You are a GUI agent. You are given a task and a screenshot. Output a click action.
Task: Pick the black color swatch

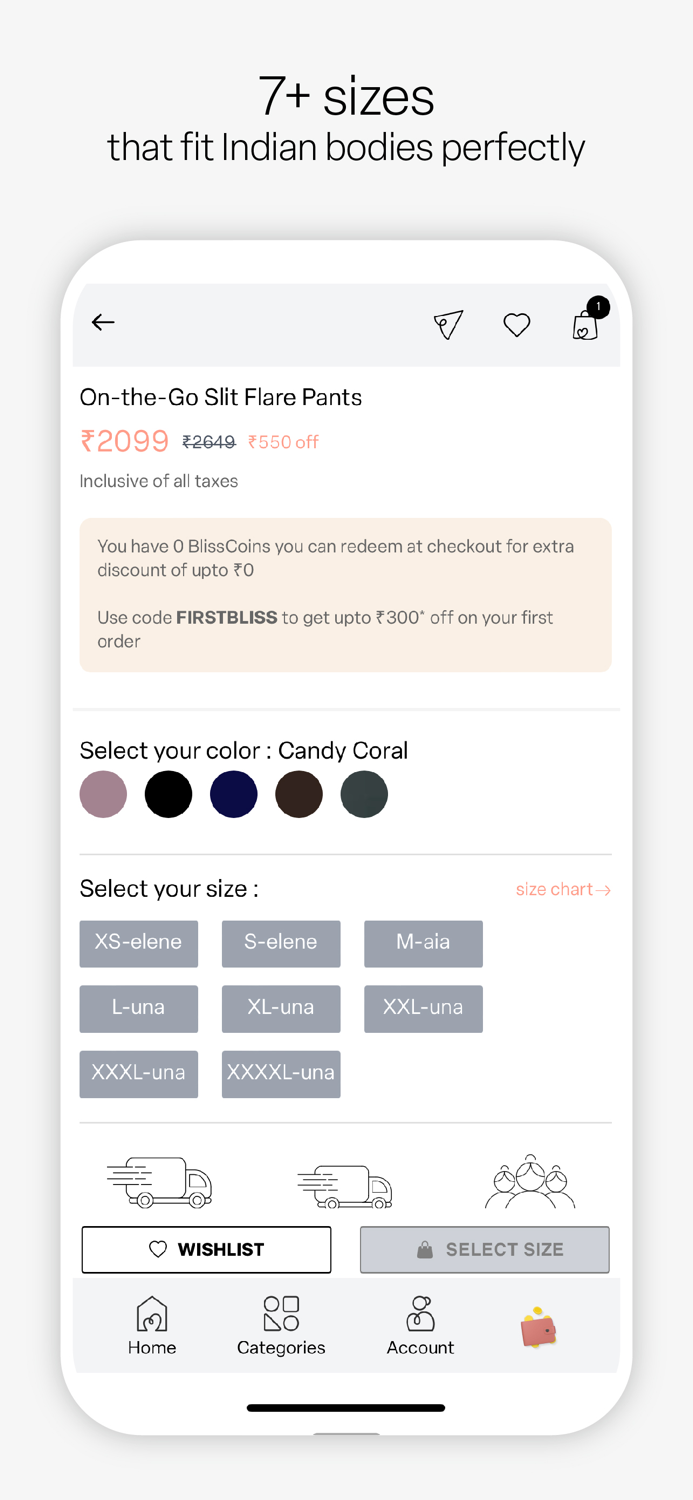point(168,795)
